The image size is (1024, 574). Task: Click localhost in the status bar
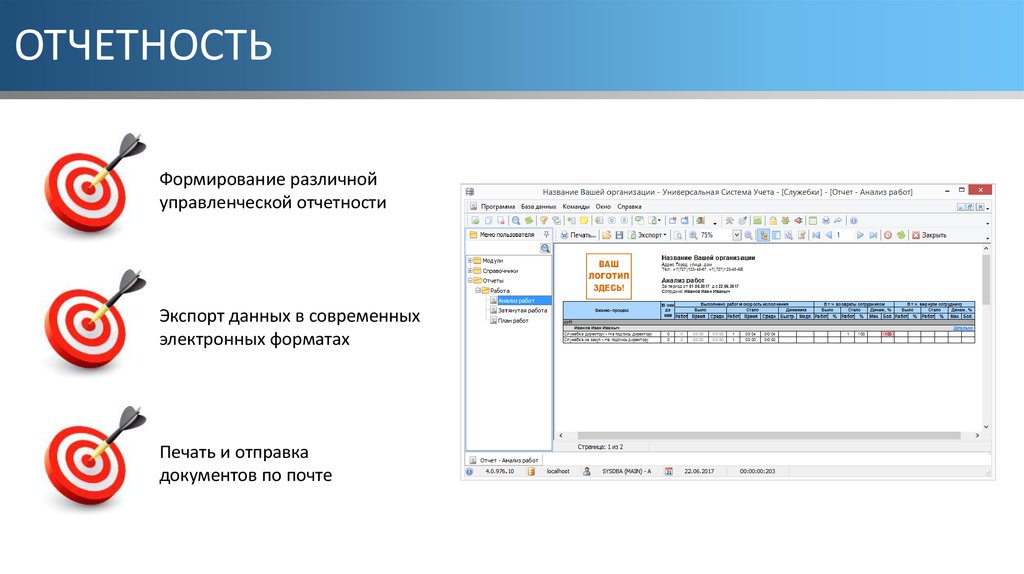(x=558, y=471)
